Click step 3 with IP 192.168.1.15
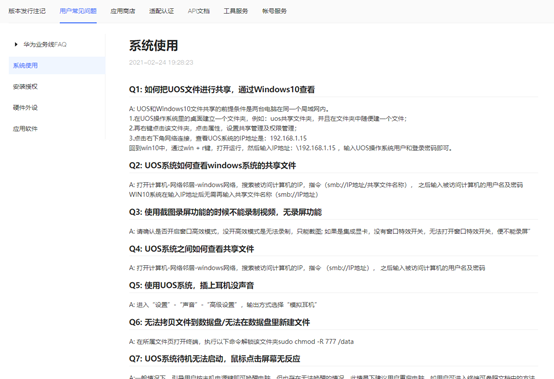This screenshot has height=379, width=554. click(x=218, y=138)
